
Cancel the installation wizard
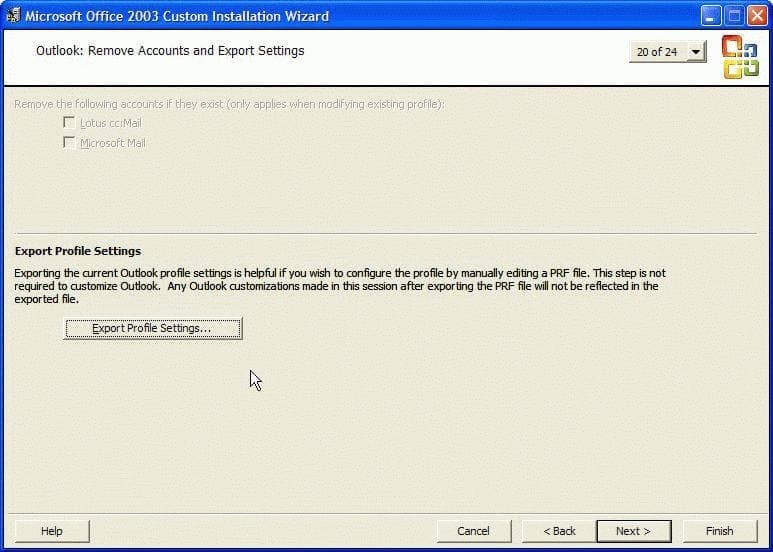pyautogui.click(x=473, y=531)
